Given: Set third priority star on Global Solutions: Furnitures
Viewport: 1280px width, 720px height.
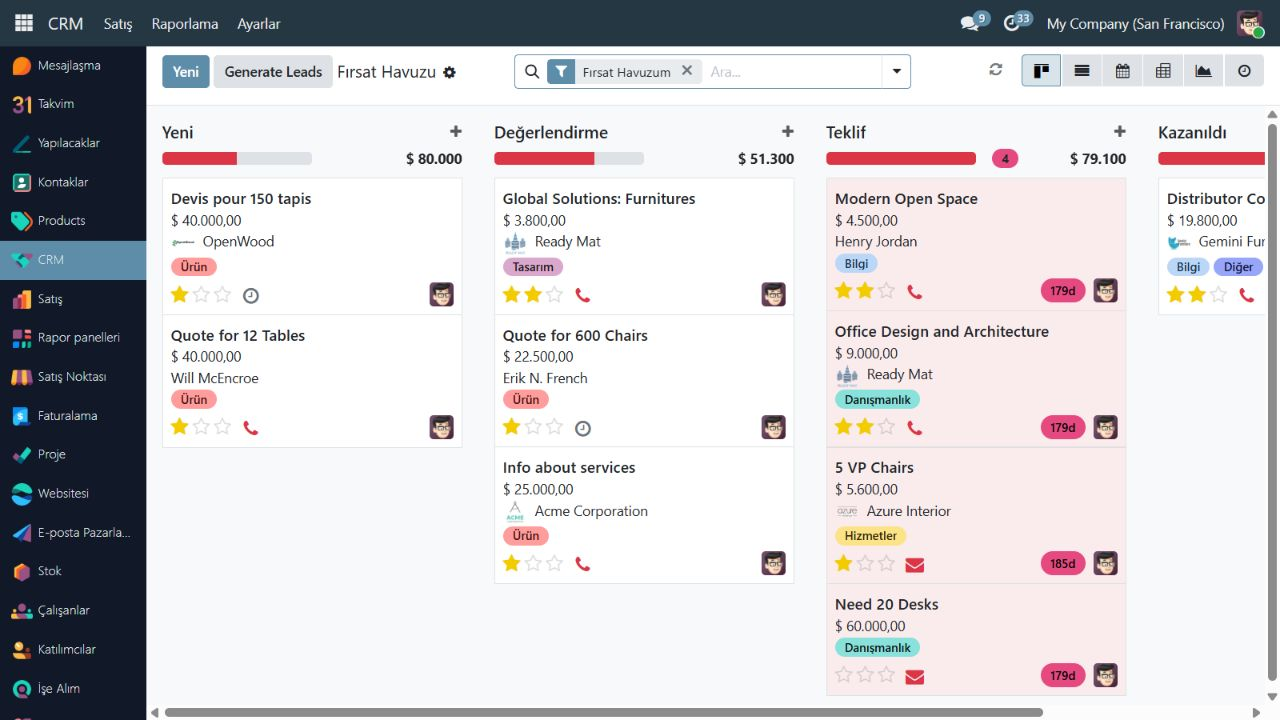Looking at the screenshot, I should 555,295.
